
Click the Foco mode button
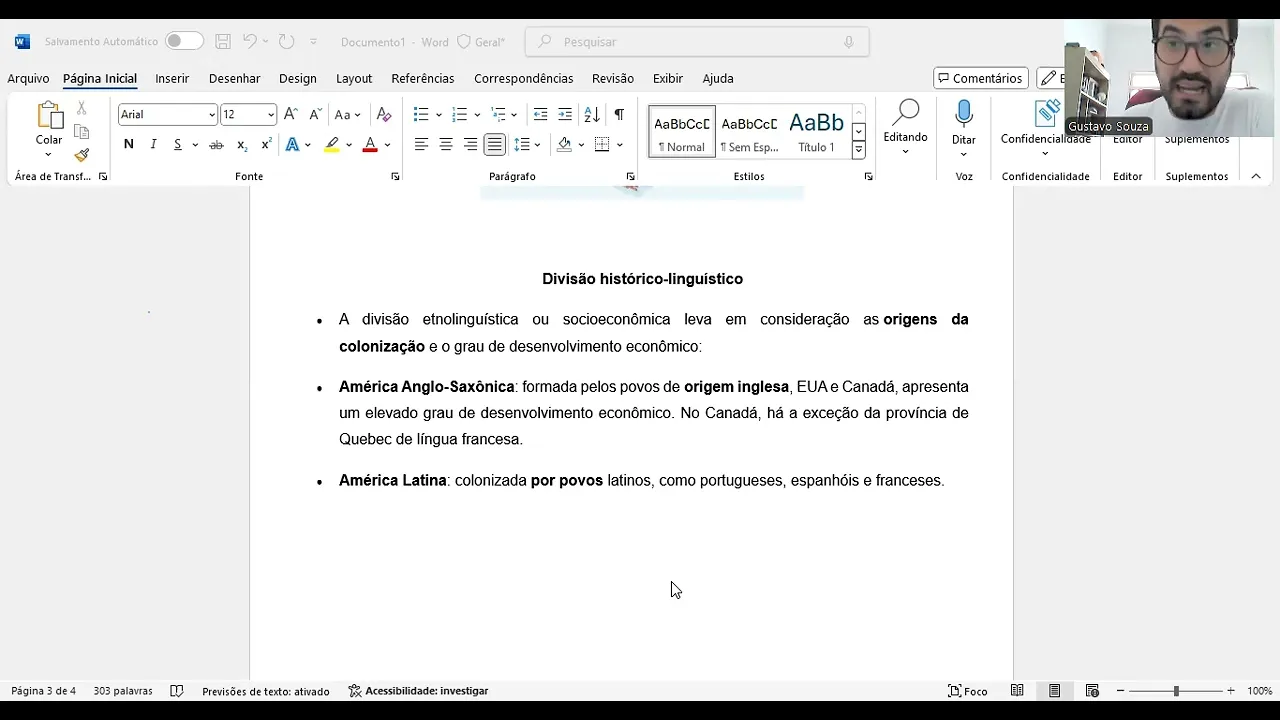pos(967,691)
